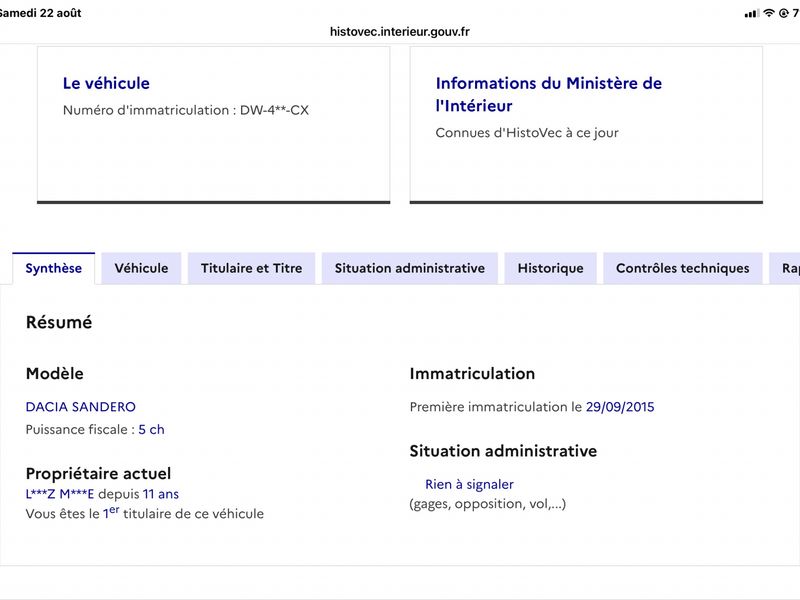This screenshot has height=600, width=800.
Task: Click the 'Modèle' heading
Action: (x=55, y=373)
